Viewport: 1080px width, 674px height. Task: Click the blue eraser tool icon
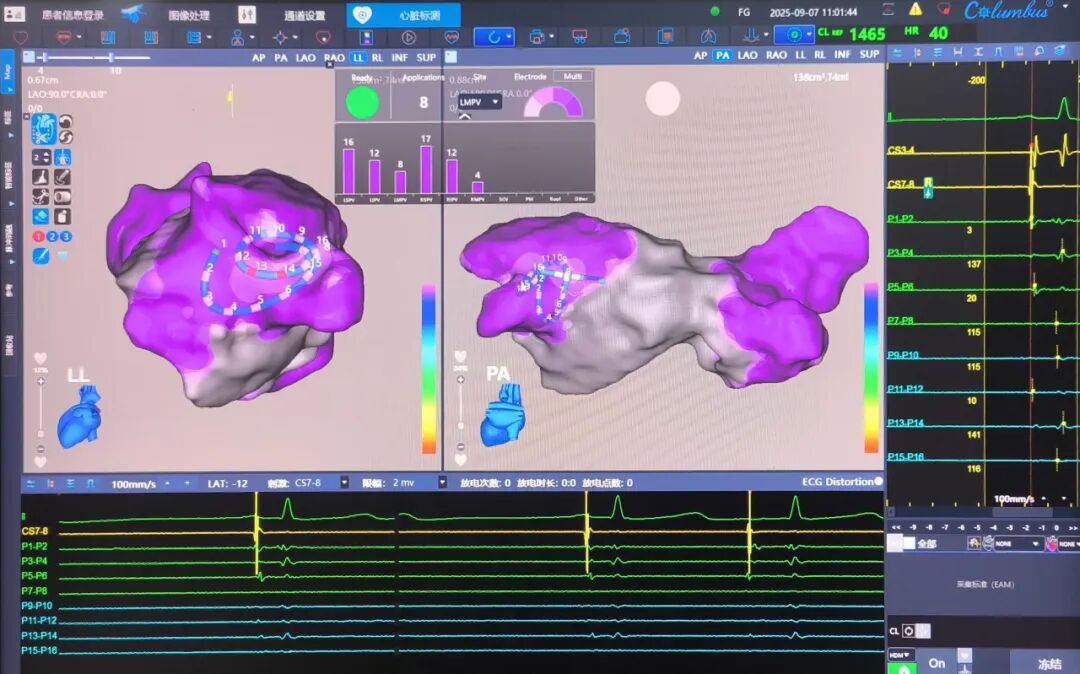(41, 217)
